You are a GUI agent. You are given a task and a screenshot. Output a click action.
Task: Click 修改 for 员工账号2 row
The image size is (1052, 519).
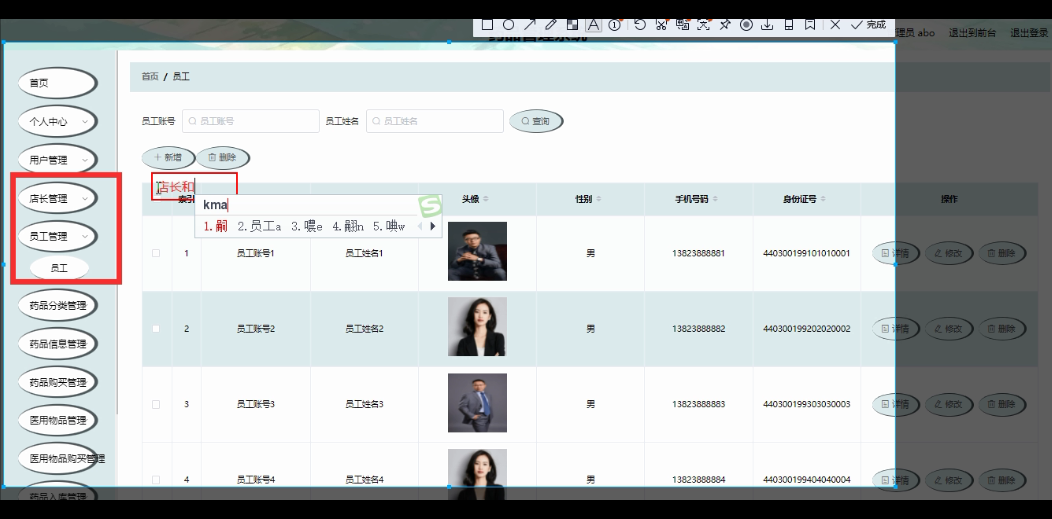(949, 329)
